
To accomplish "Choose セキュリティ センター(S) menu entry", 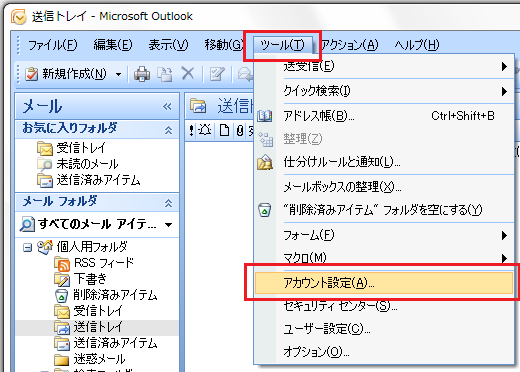I will [x=383, y=306].
